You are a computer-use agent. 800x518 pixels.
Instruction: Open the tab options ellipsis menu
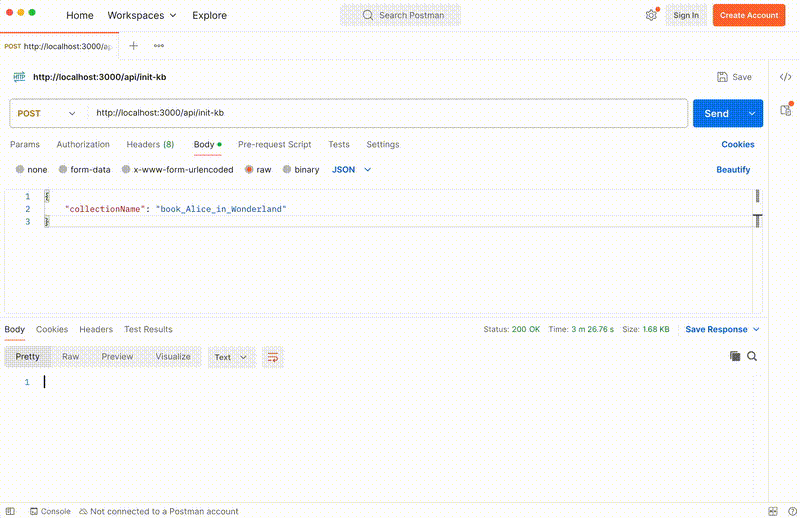159,46
